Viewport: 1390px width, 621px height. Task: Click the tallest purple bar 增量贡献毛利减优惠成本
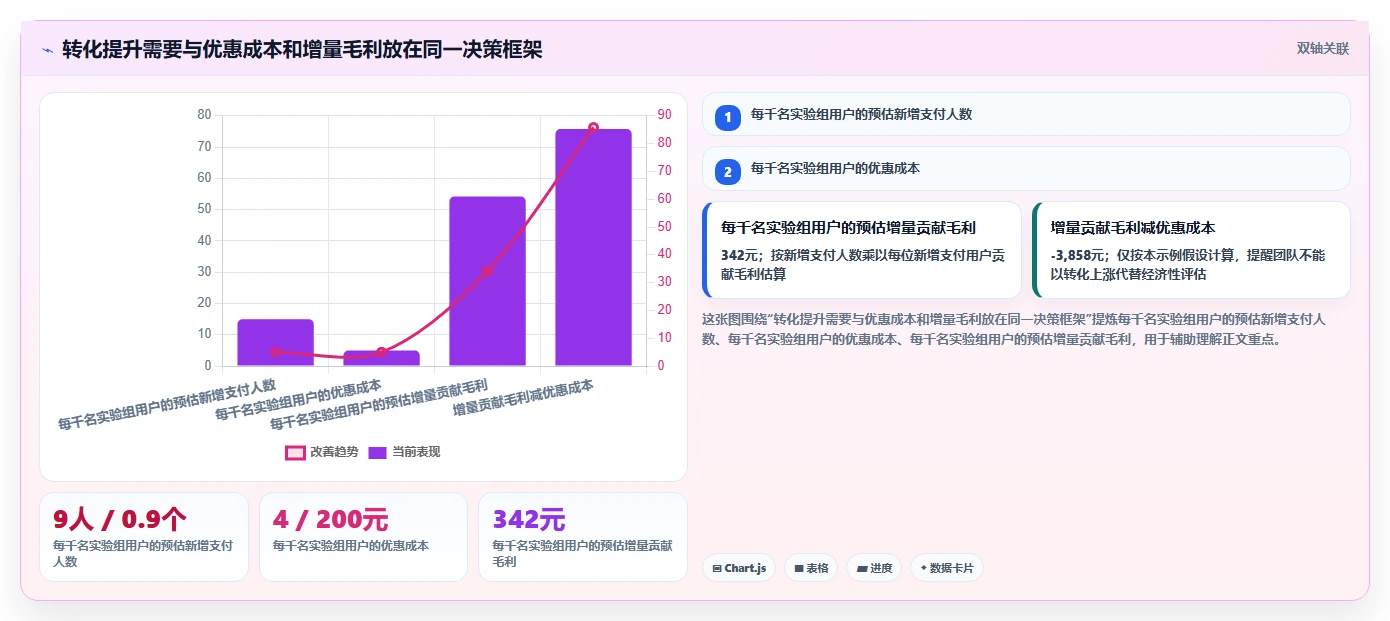coord(593,247)
